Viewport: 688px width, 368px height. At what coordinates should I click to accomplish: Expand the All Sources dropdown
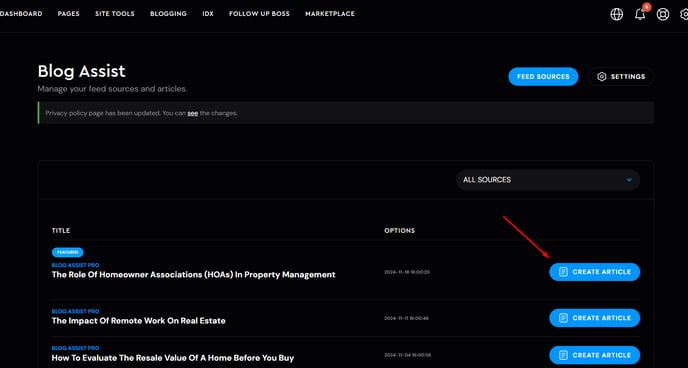548,180
